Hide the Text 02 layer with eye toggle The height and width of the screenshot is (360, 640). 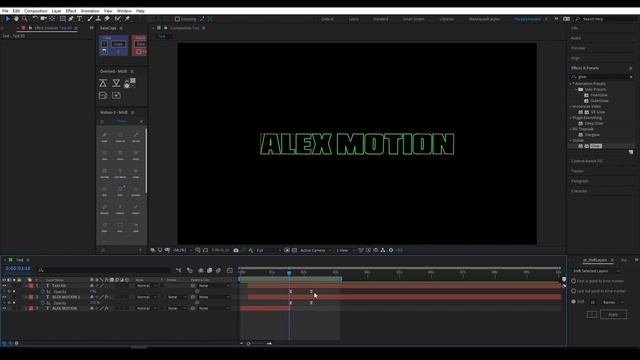point(4,286)
